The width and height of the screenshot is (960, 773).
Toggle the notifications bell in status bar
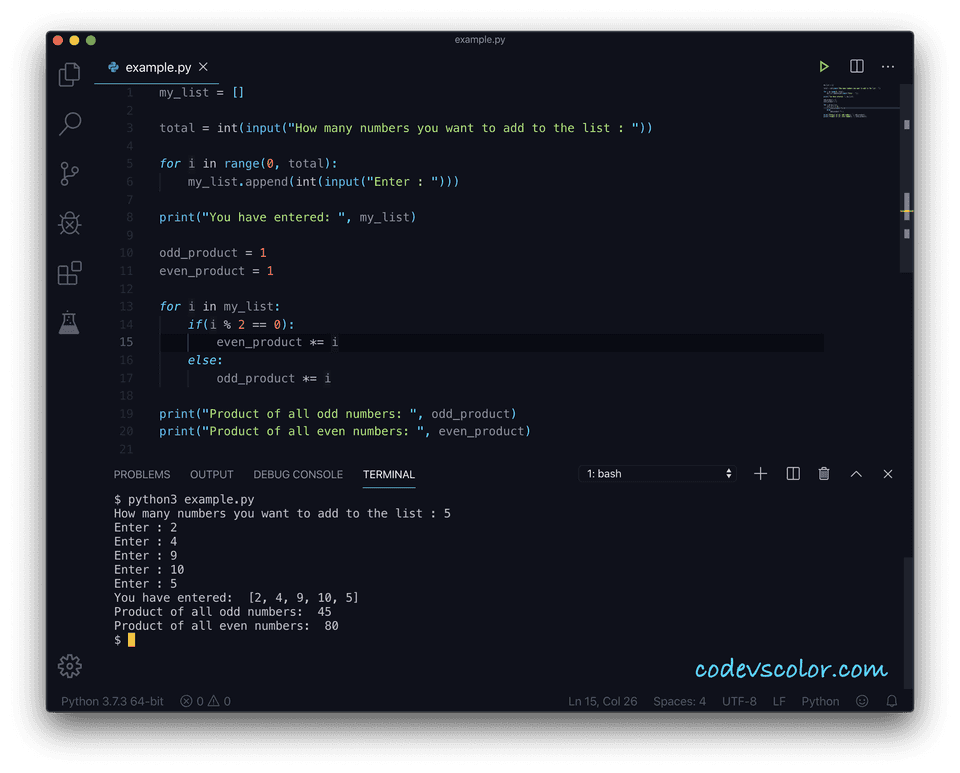(891, 701)
